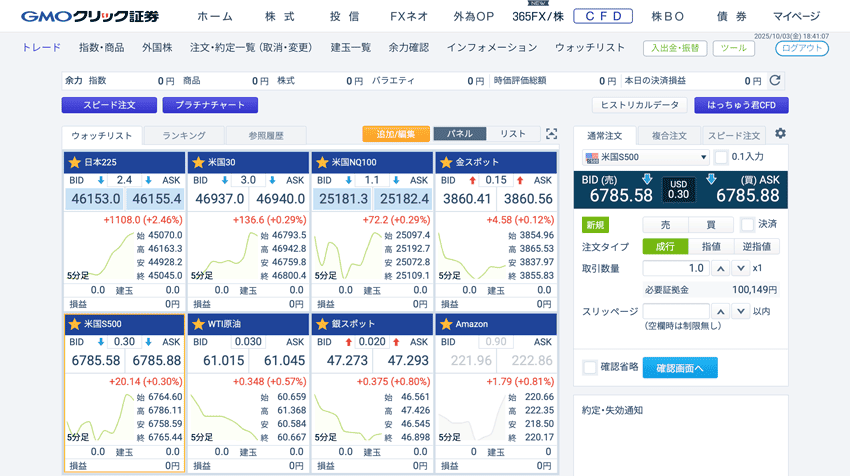Click the プラチナチャート button
Screen dimensions: 850x476
pos(210,105)
